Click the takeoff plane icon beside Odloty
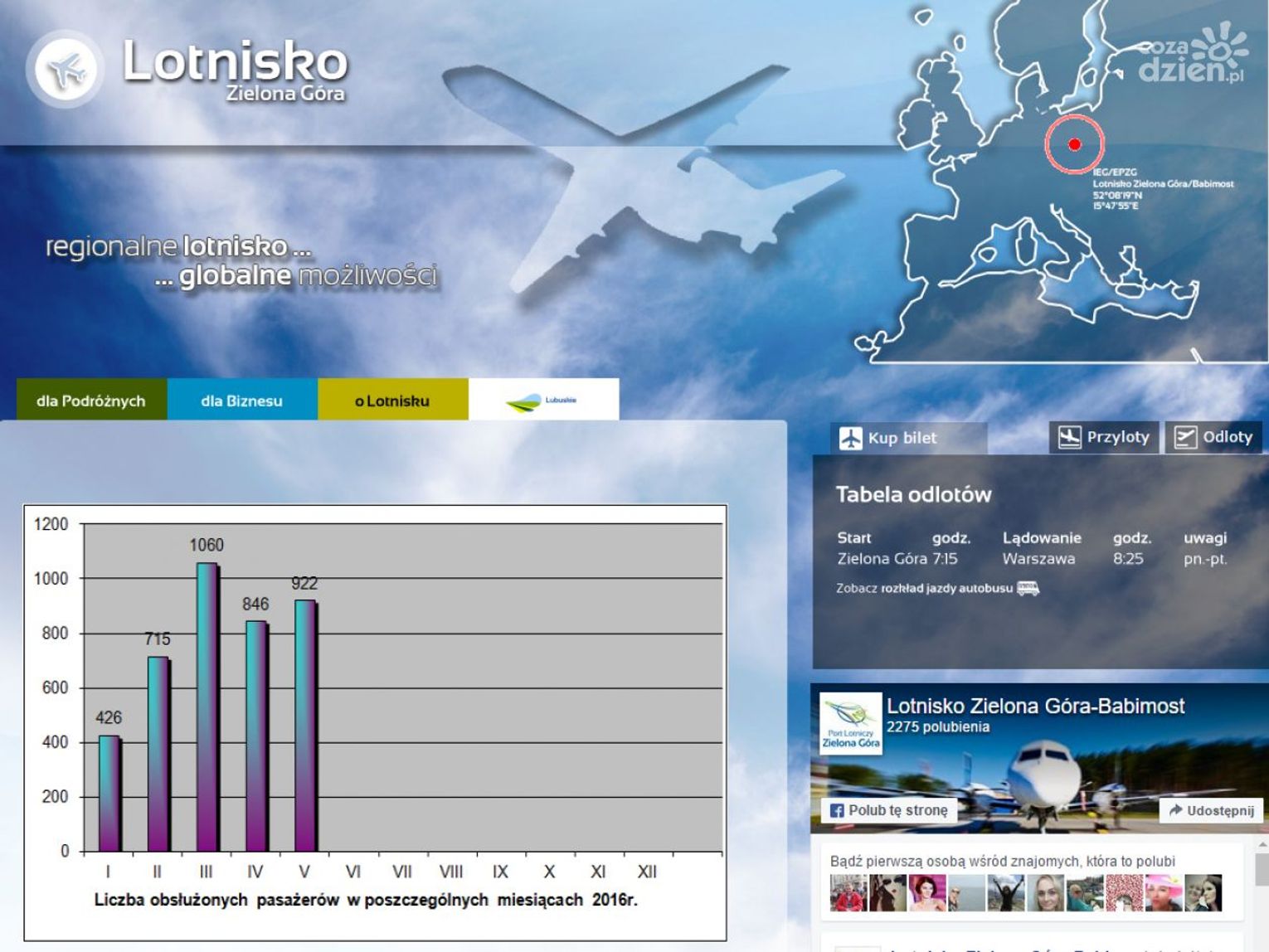The image size is (1269, 952). pos(1185,437)
